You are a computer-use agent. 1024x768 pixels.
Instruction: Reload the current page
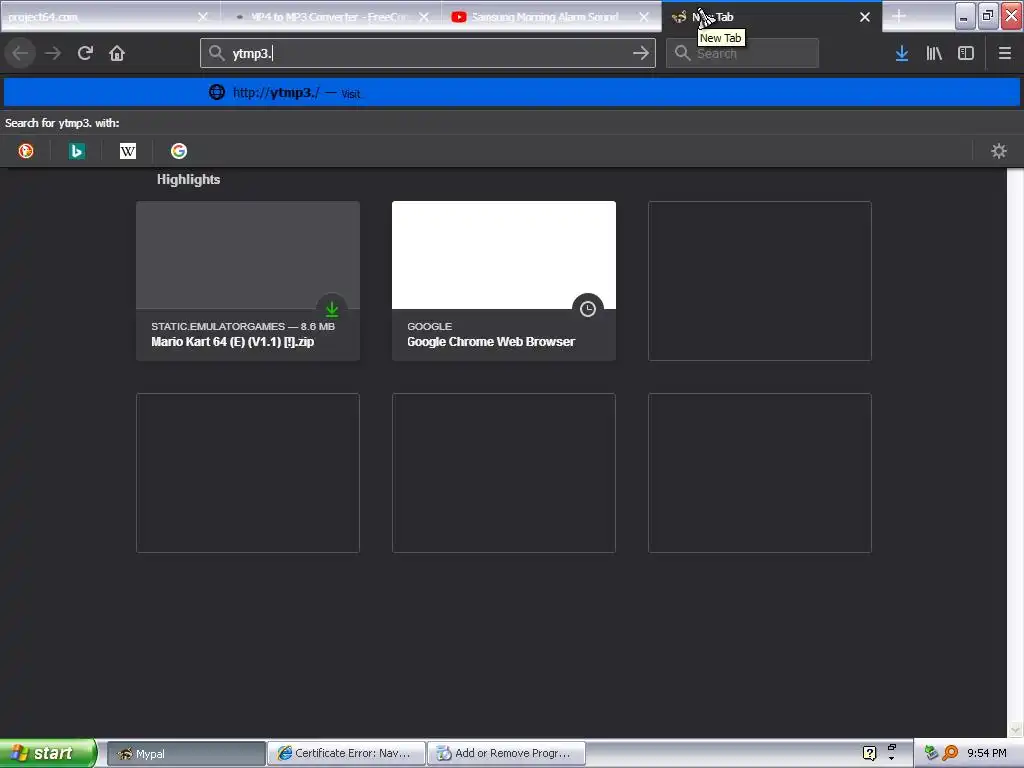pos(85,54)
